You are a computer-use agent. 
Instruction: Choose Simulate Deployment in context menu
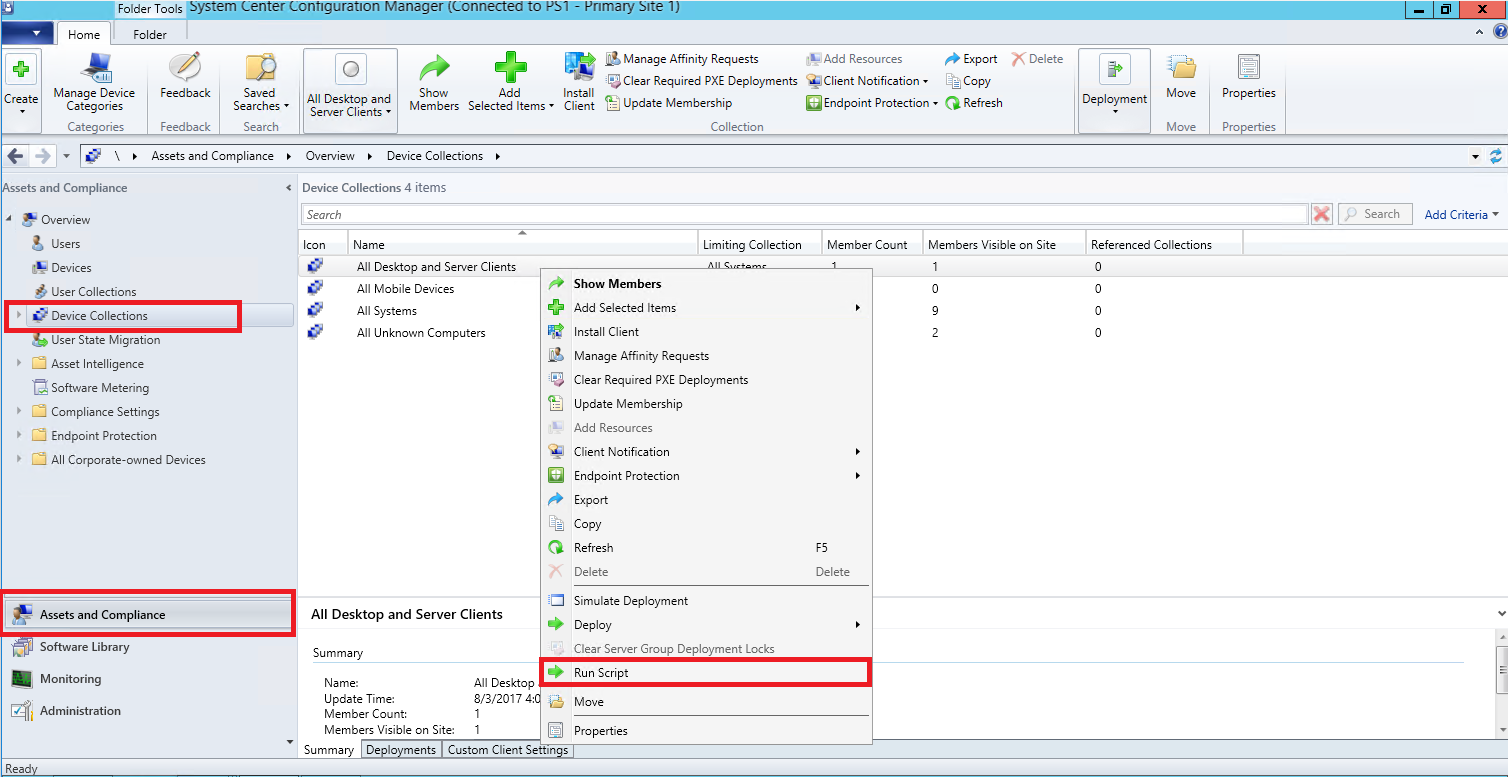tap(706, 601)
